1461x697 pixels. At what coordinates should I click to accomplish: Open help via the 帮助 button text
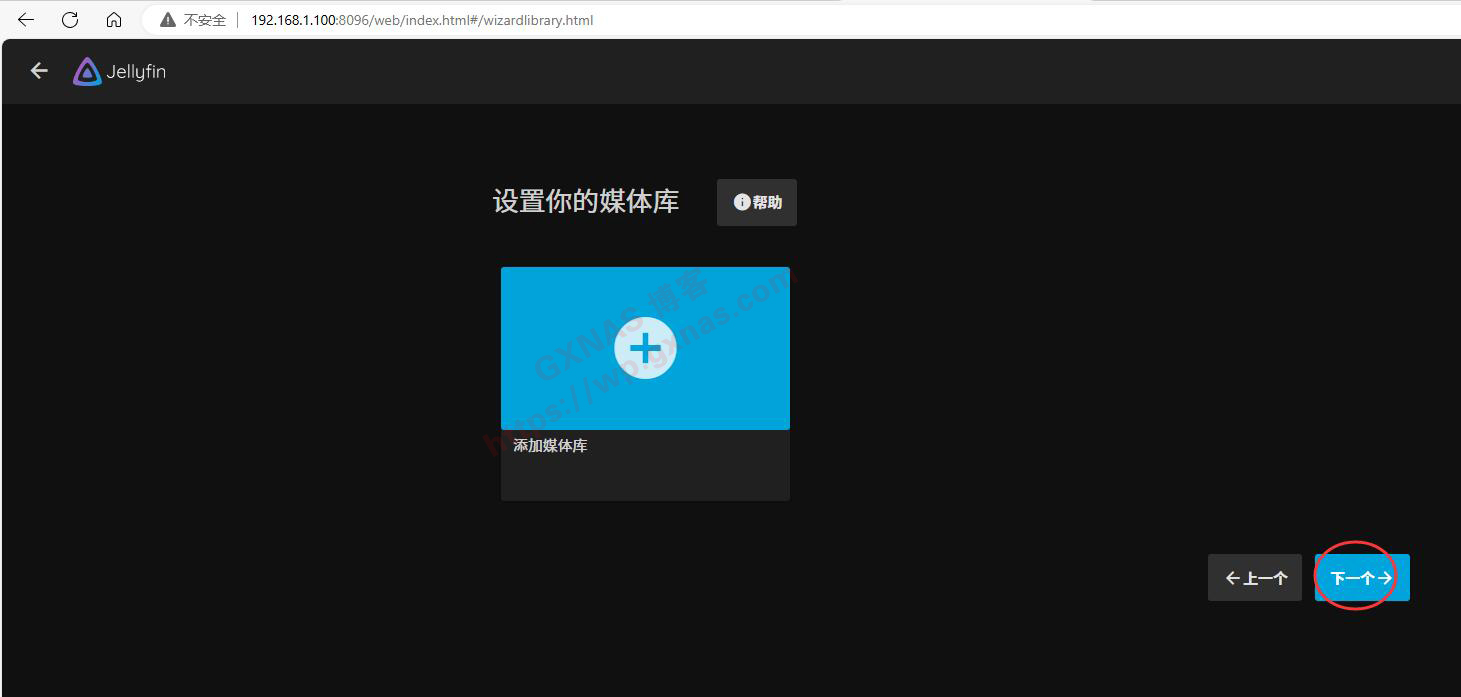coord(767,202)
